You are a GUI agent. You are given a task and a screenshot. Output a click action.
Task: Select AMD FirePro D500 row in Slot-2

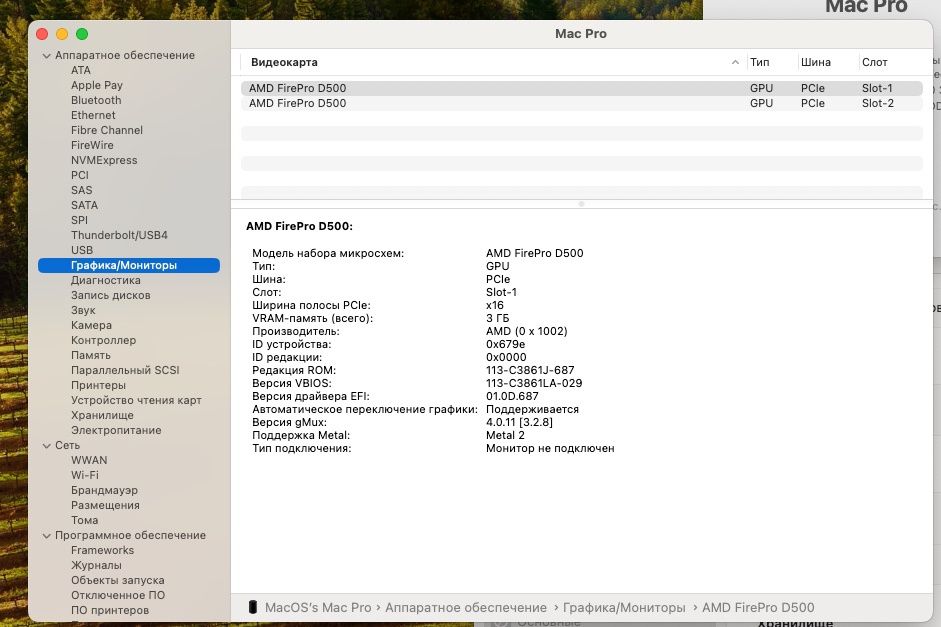pyautogui.click(x=582, y=103)
